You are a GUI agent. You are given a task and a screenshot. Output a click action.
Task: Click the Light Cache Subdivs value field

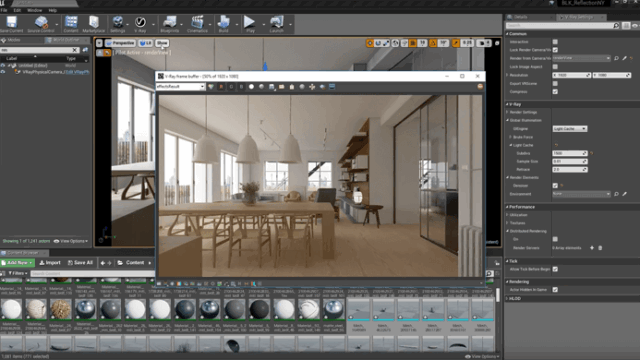[570, 153]
